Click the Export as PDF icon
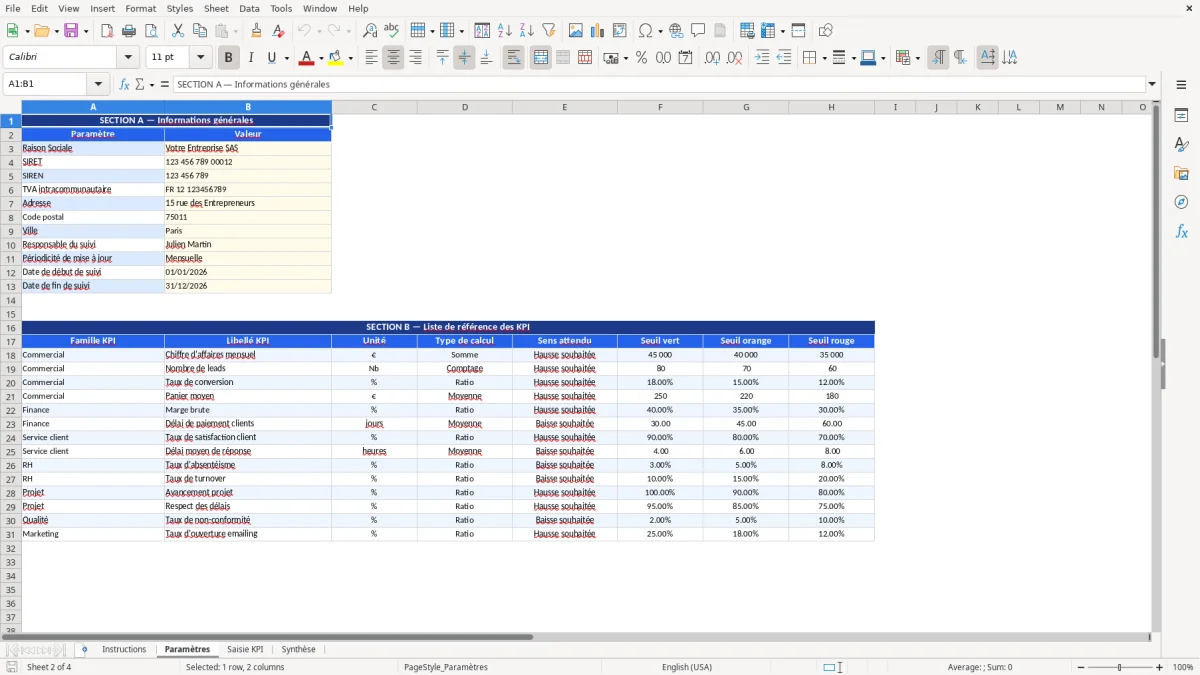 point(107,31)
